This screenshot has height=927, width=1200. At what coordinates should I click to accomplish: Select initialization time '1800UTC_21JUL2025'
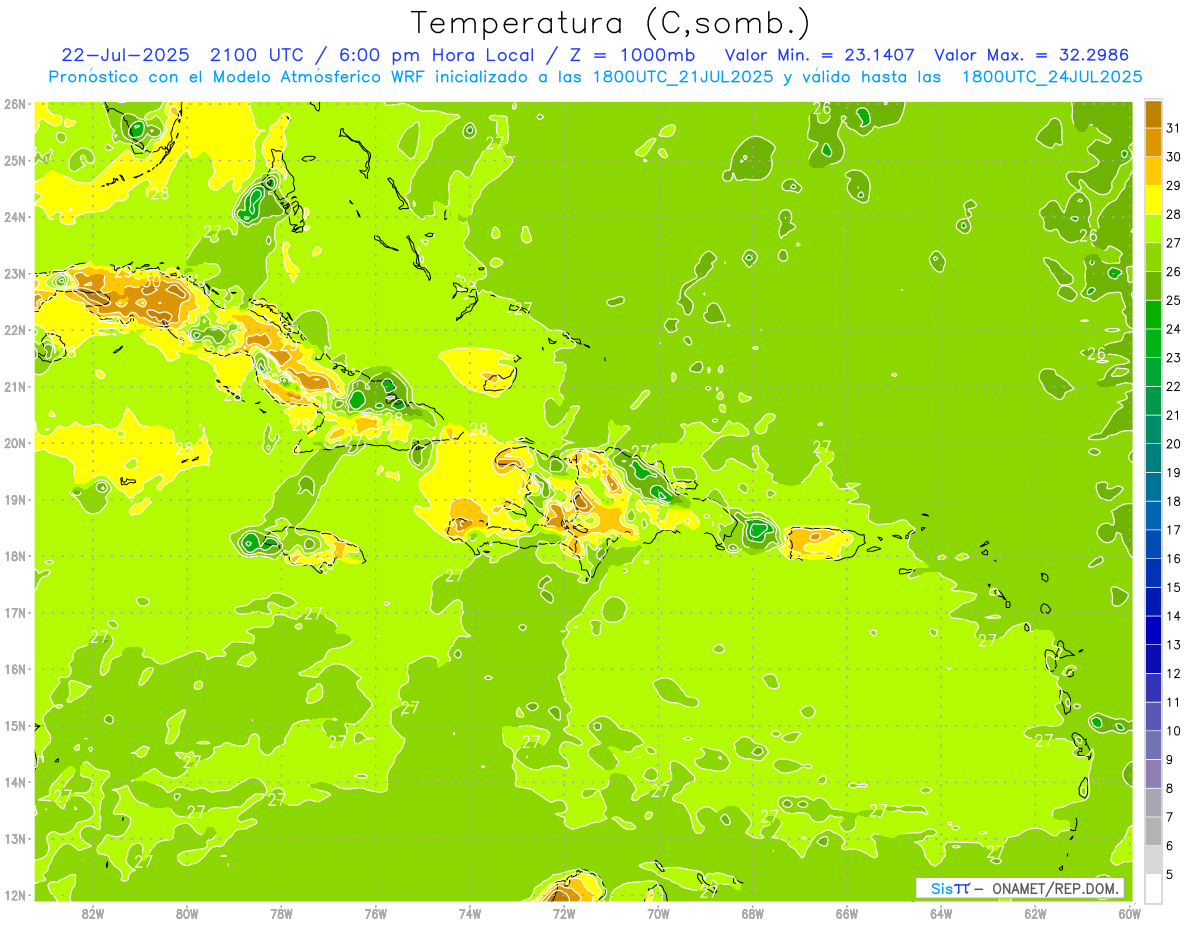click(x=682, y=77)
